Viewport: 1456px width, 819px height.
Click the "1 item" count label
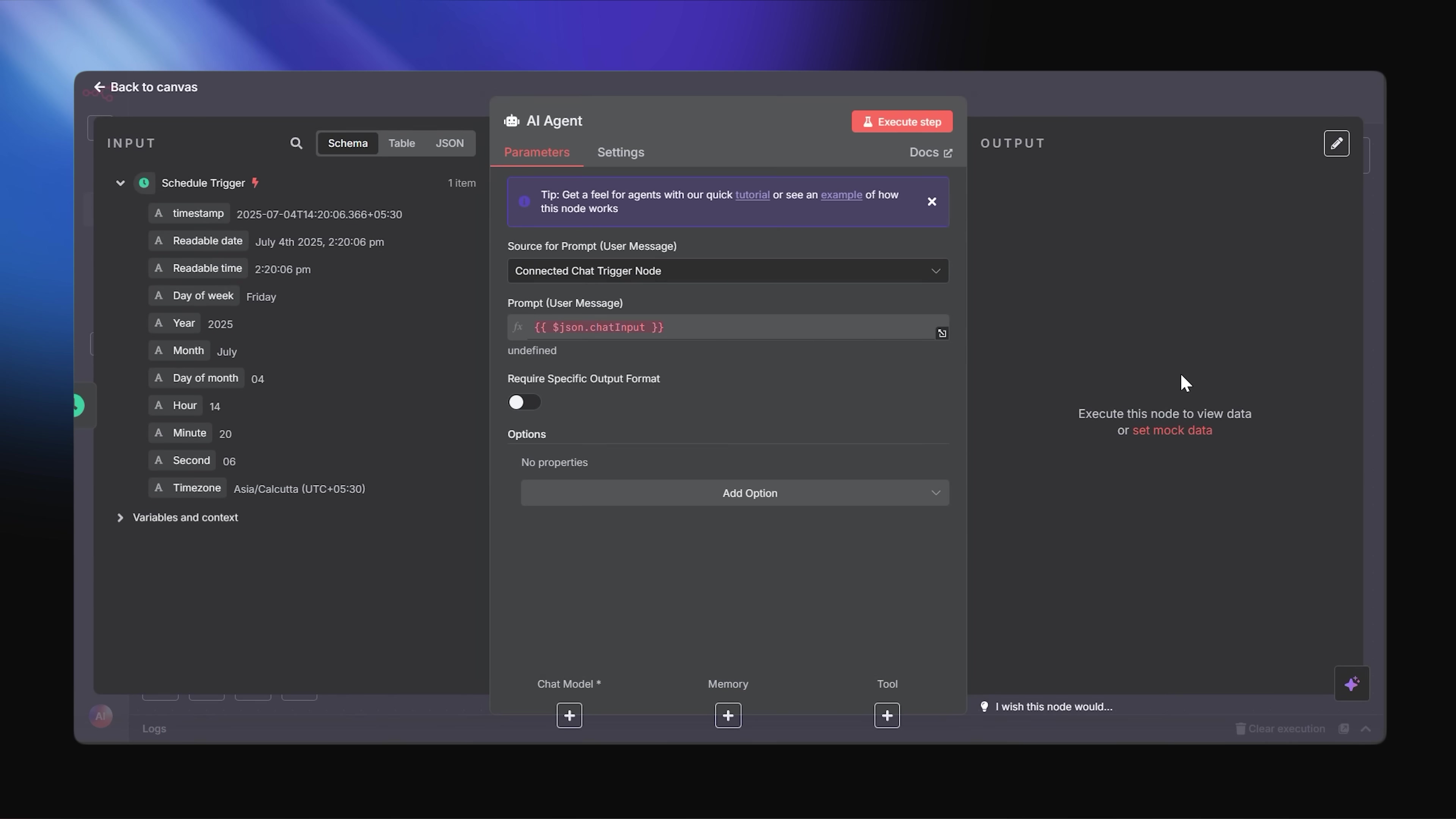coord(462,183)
